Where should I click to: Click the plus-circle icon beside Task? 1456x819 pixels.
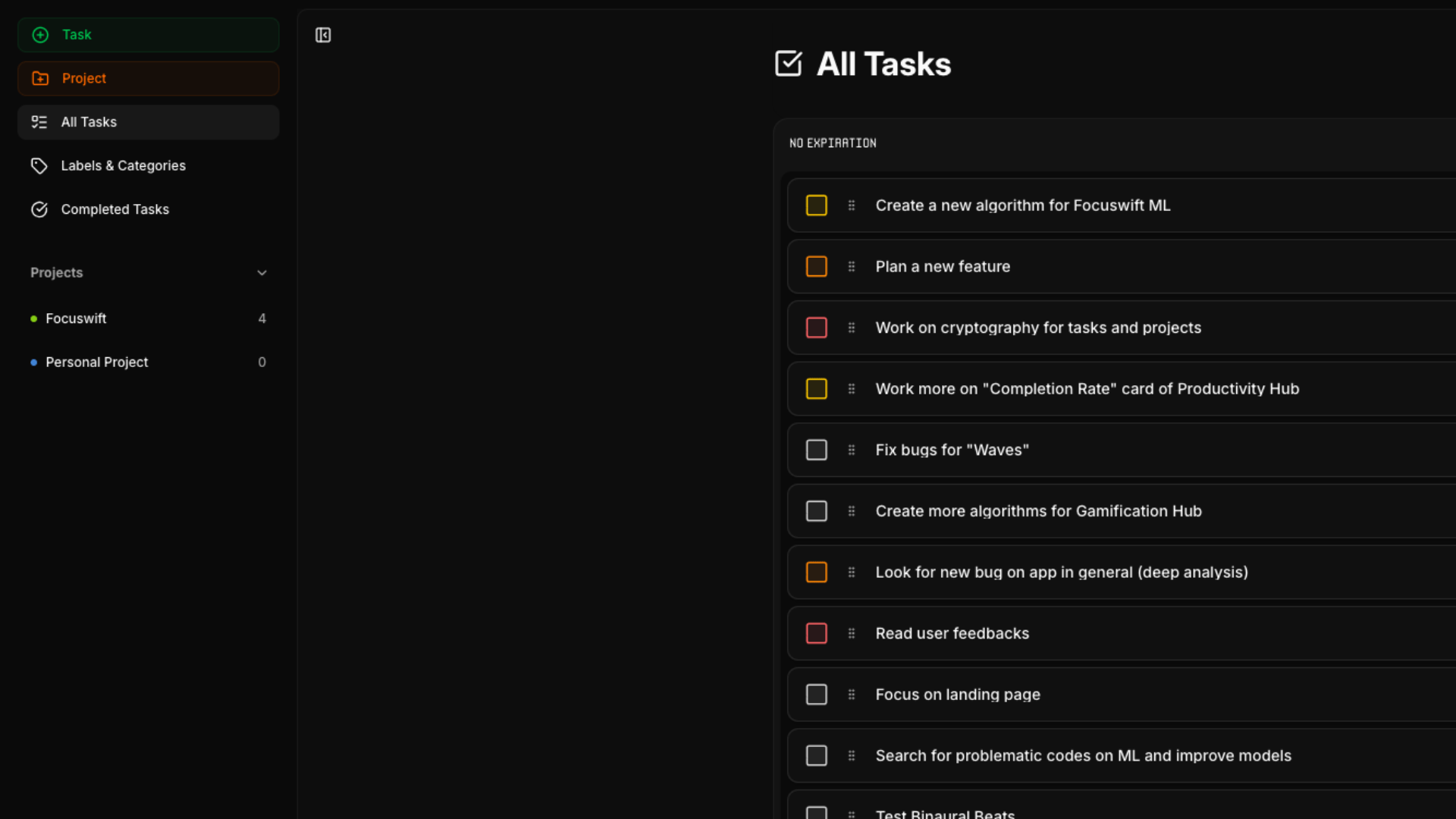[40, 35]
